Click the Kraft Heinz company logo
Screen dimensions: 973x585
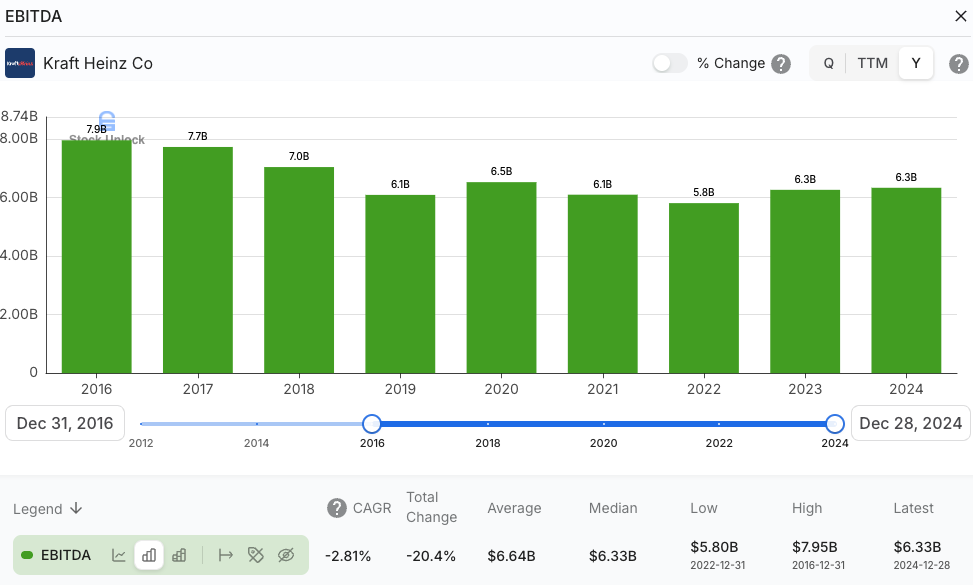(x=20, y=63)
